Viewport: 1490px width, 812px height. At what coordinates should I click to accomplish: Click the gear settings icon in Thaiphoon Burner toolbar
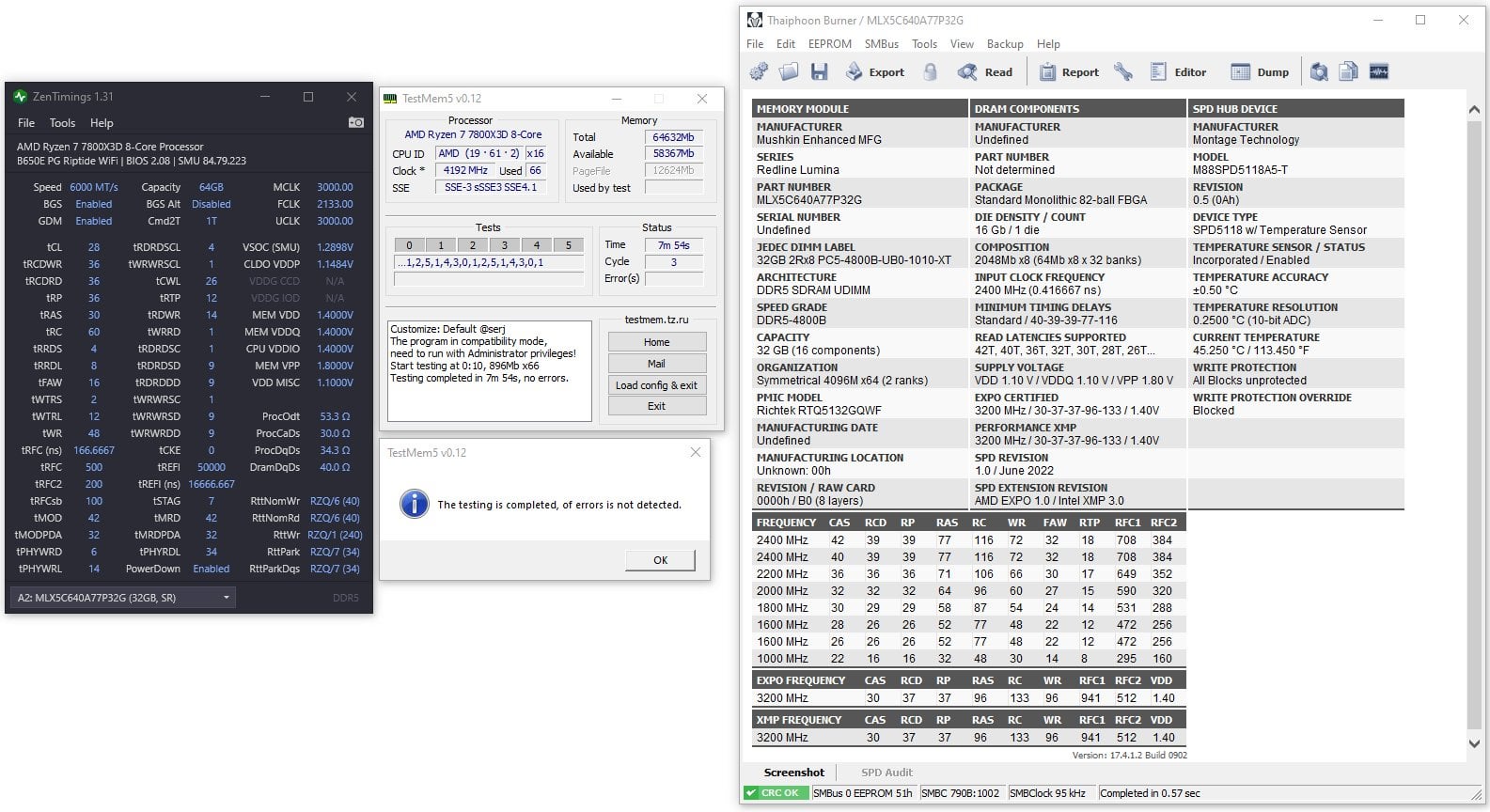(759, 72)
